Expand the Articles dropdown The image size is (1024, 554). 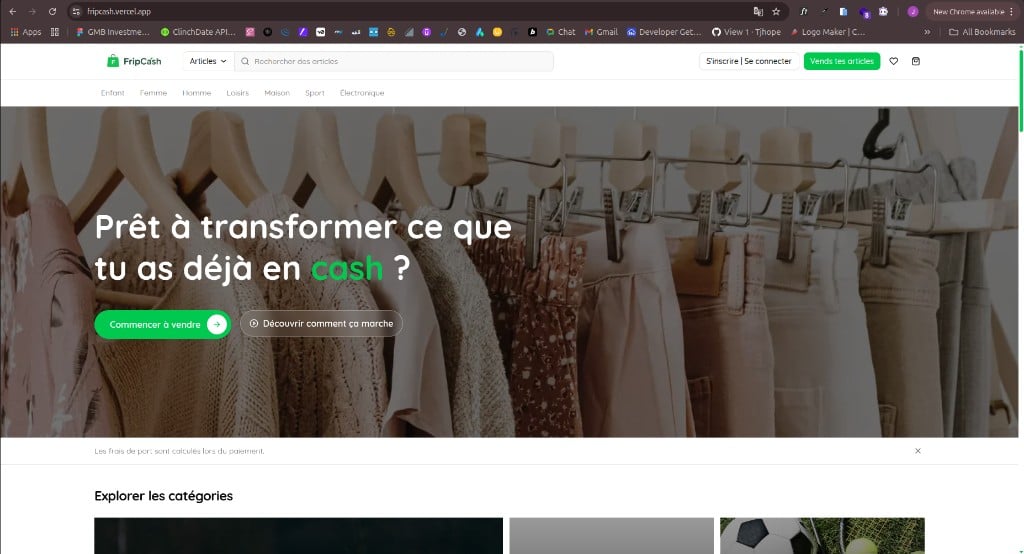coord(208,61)
